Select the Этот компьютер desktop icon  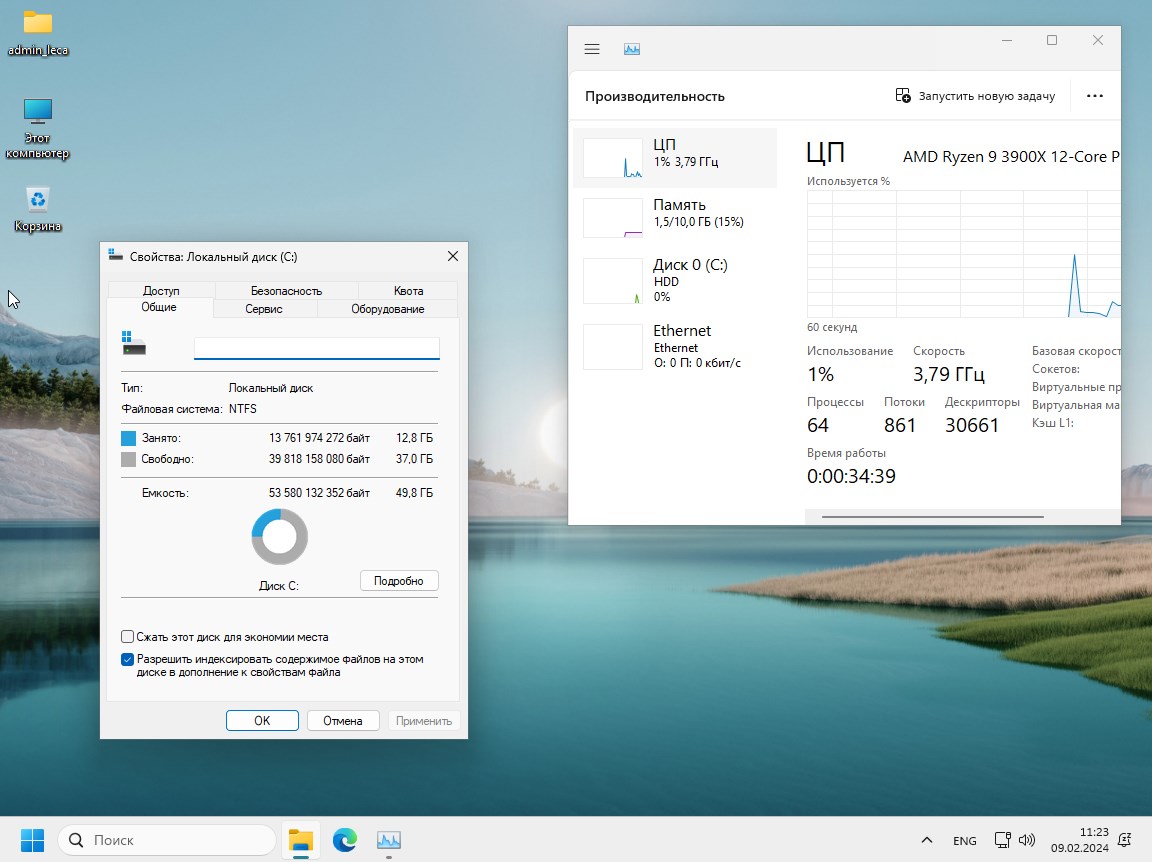[x=38, y=112]
